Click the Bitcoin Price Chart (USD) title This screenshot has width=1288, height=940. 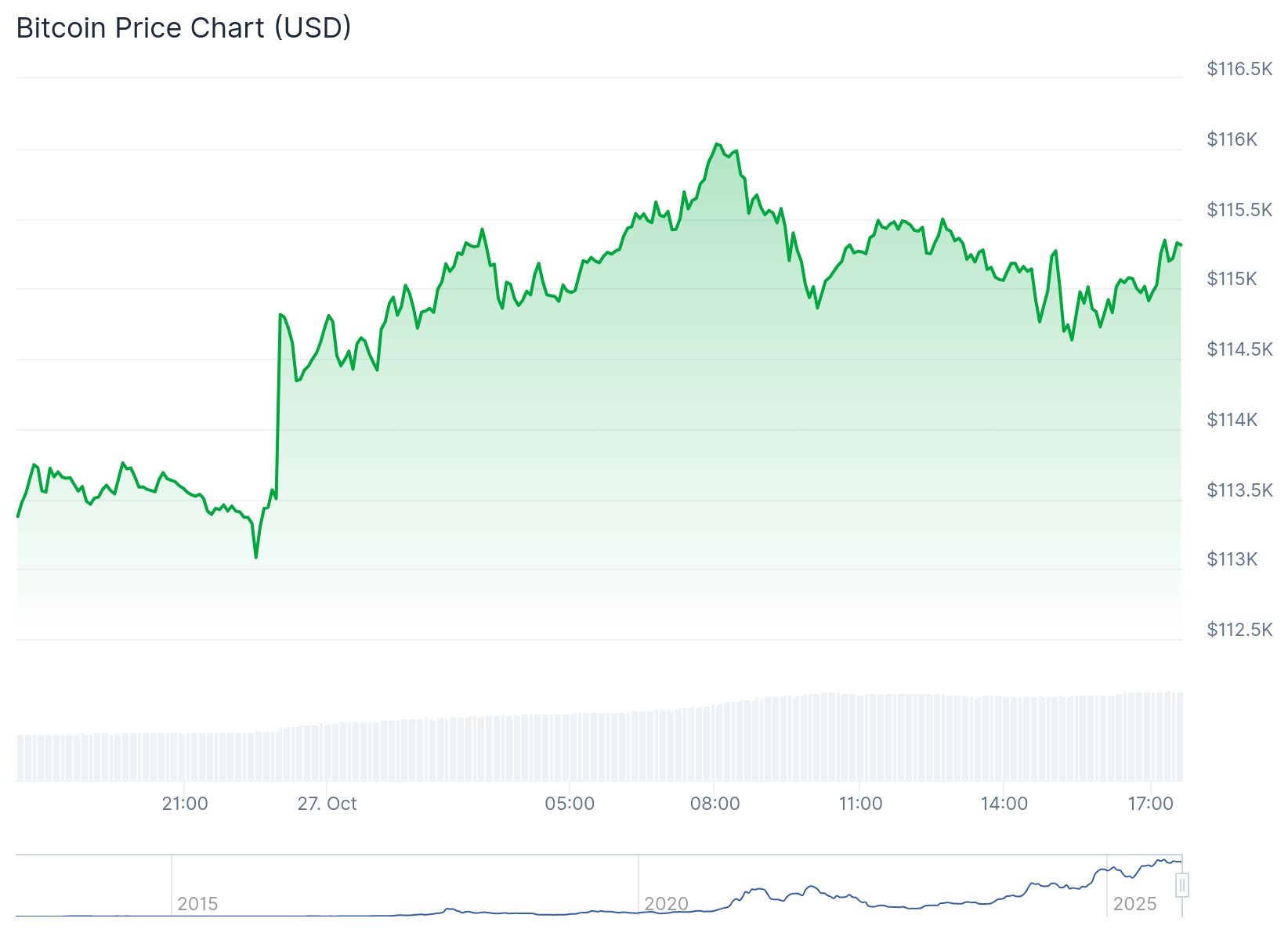(x=183, y=27)
